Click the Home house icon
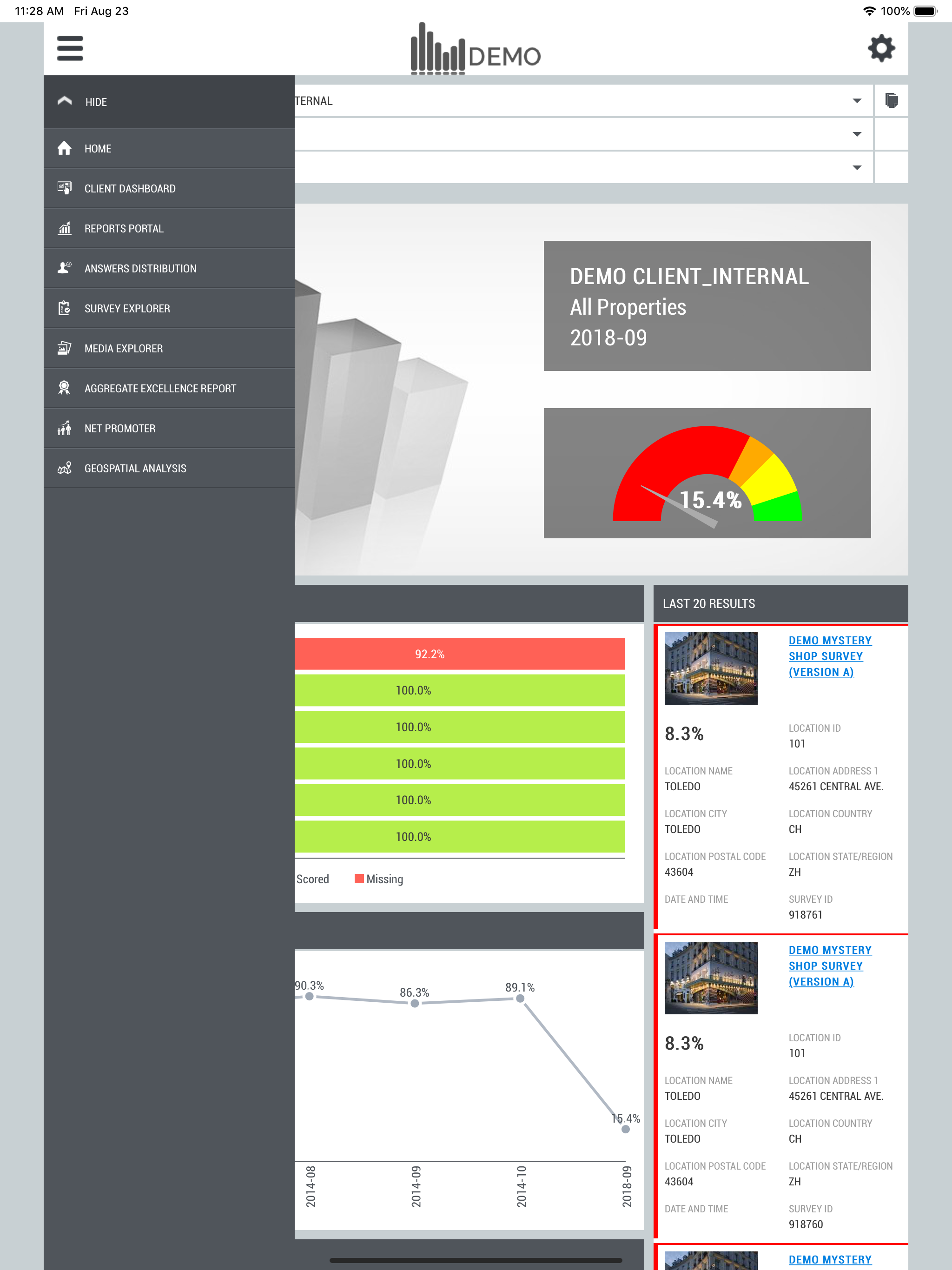The width and height of the screenshot is (952, 1270). pyautogui.click(x=64, y=148)
